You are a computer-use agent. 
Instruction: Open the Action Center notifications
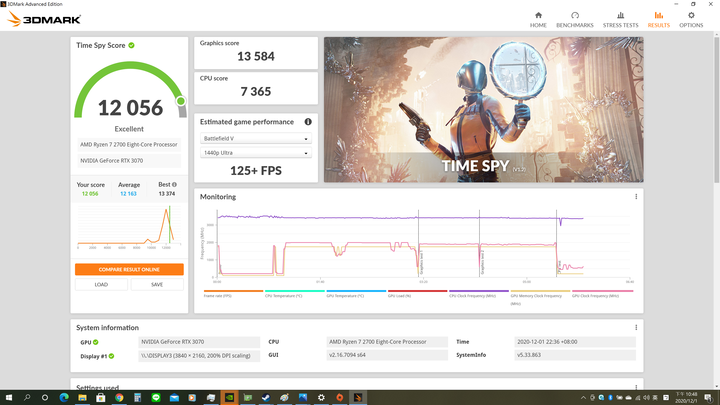click(x=708, y=398)
